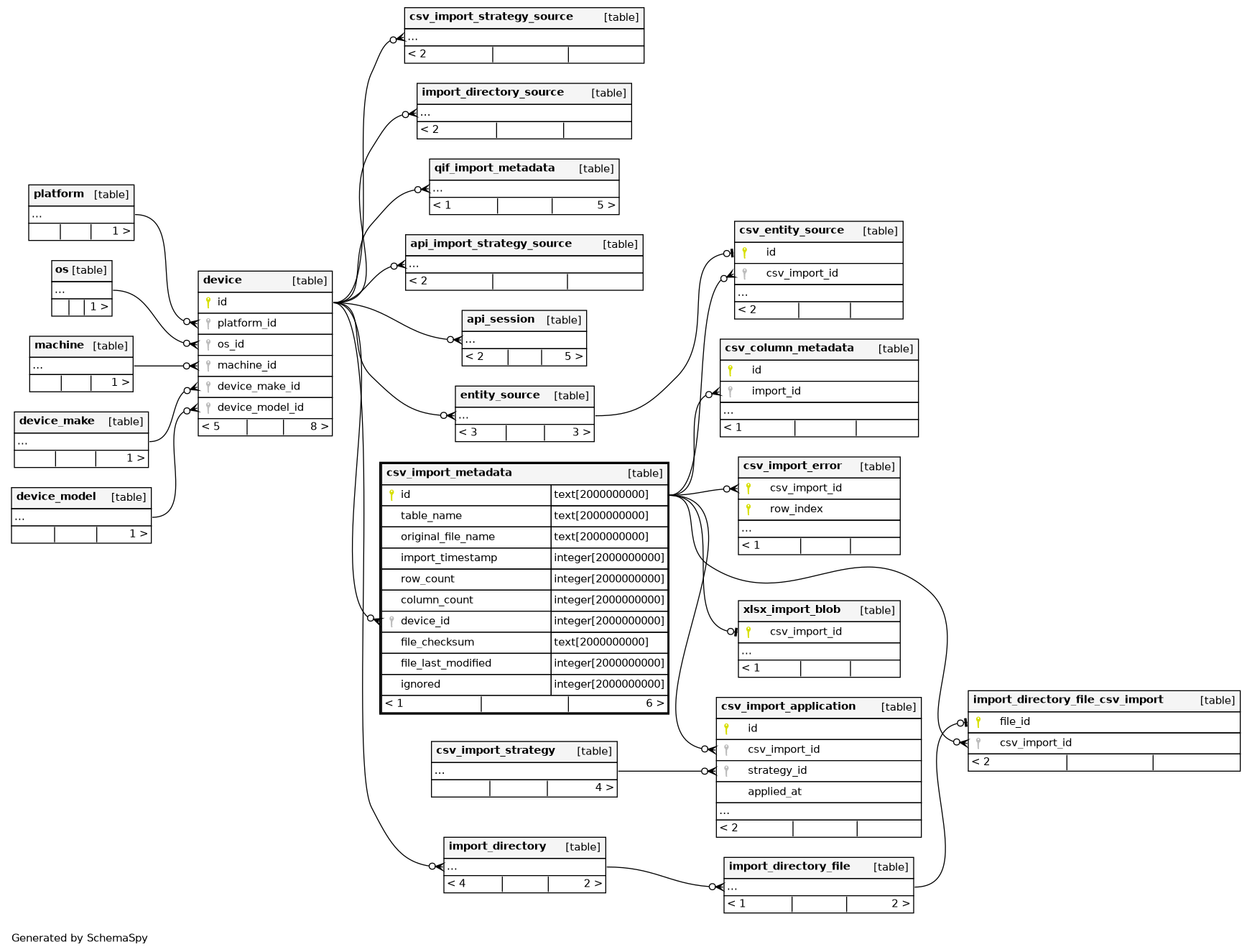This screenshot has height=952, width=1252.
Task: Click the gray key icon next to os_id
Action: [x=208, y=344]
